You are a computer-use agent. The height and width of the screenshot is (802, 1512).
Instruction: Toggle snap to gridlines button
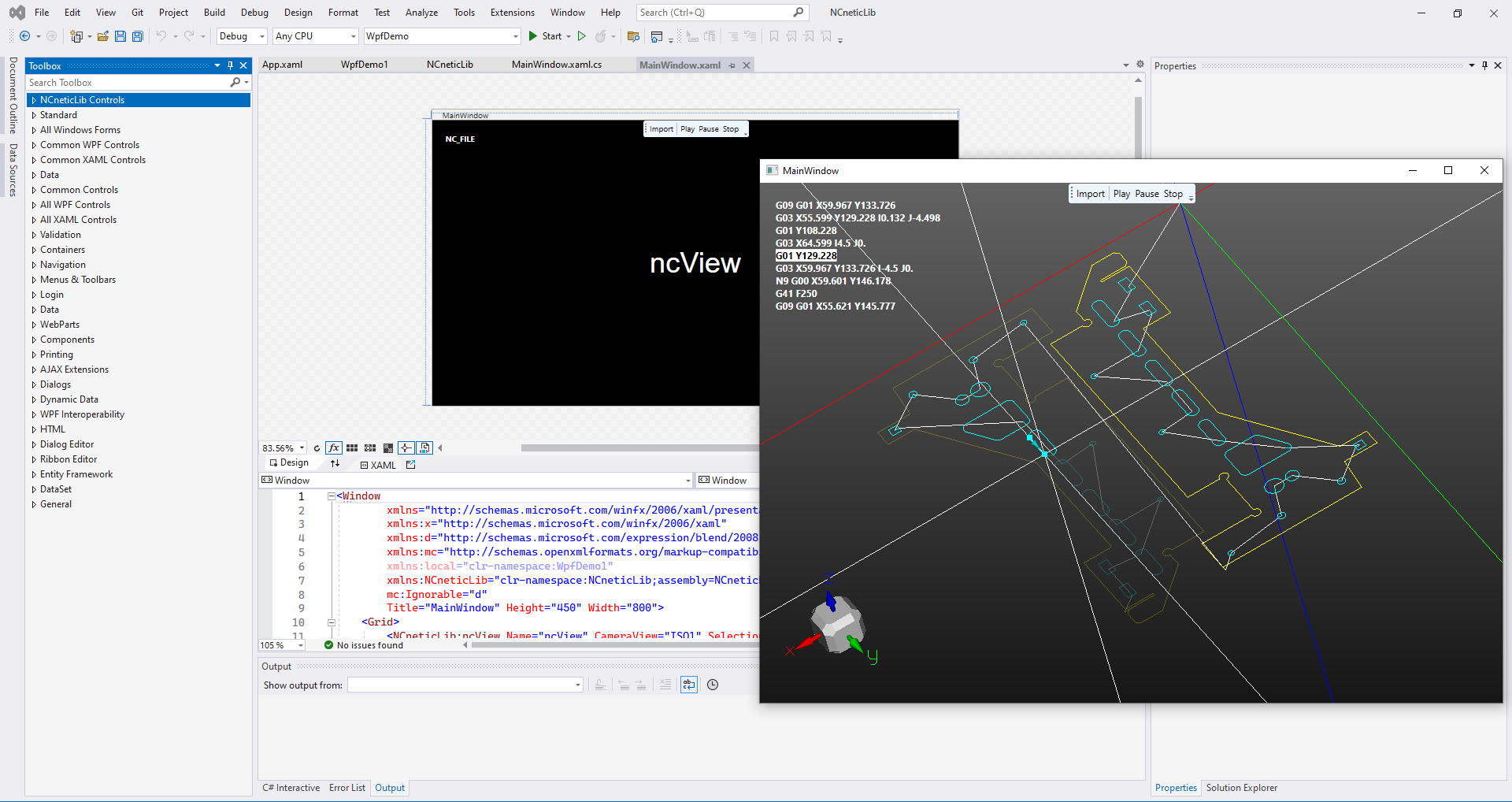(370, 448)
